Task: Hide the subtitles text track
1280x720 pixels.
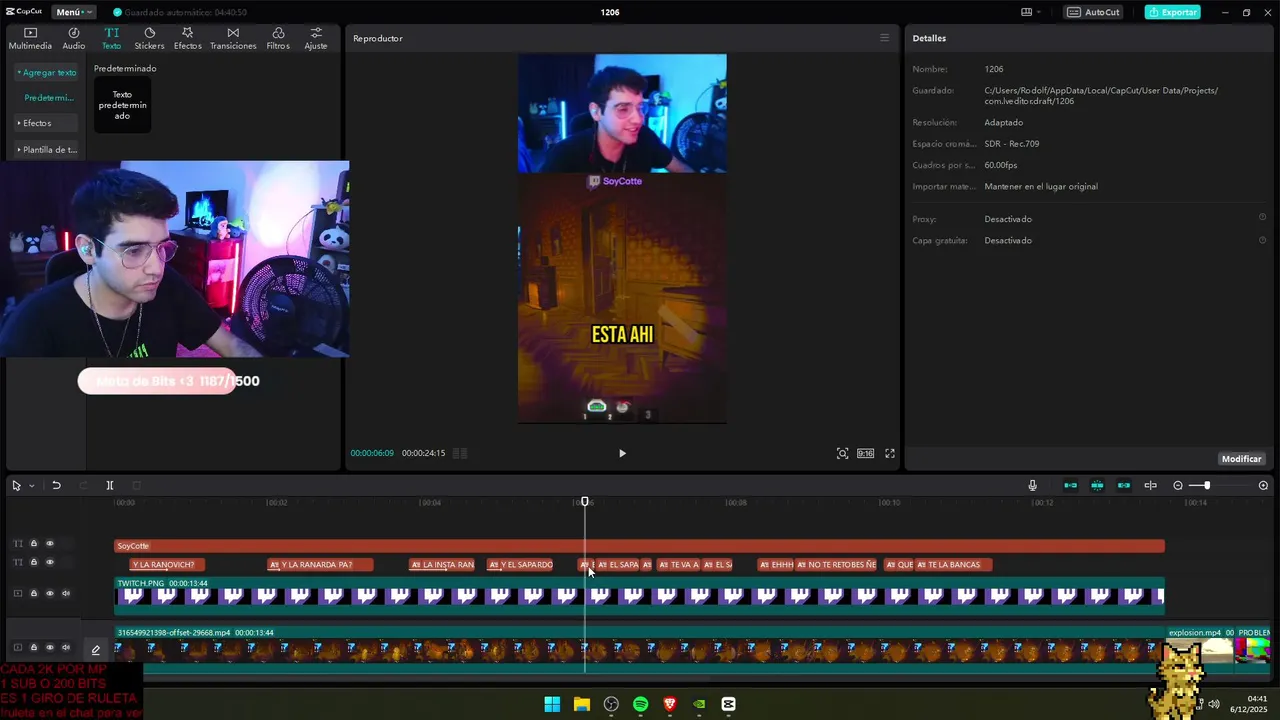Action: tap(49, 562)
